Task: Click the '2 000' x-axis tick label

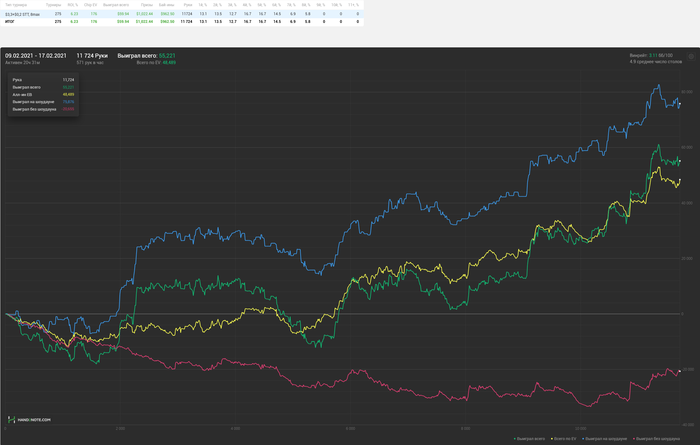Action: coord(120,428)
